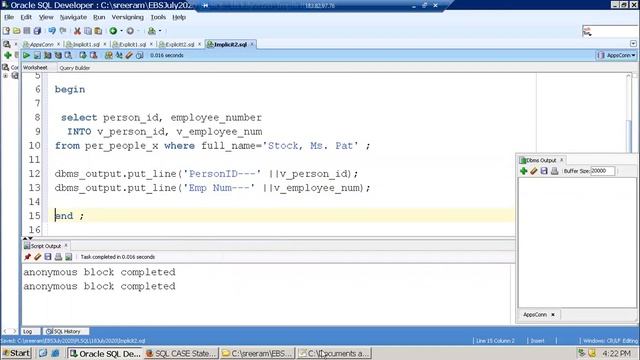Click the Unshared SQL Worksheet icon
The height and width of the screenshot is (360, 640).
click(109, 55)
